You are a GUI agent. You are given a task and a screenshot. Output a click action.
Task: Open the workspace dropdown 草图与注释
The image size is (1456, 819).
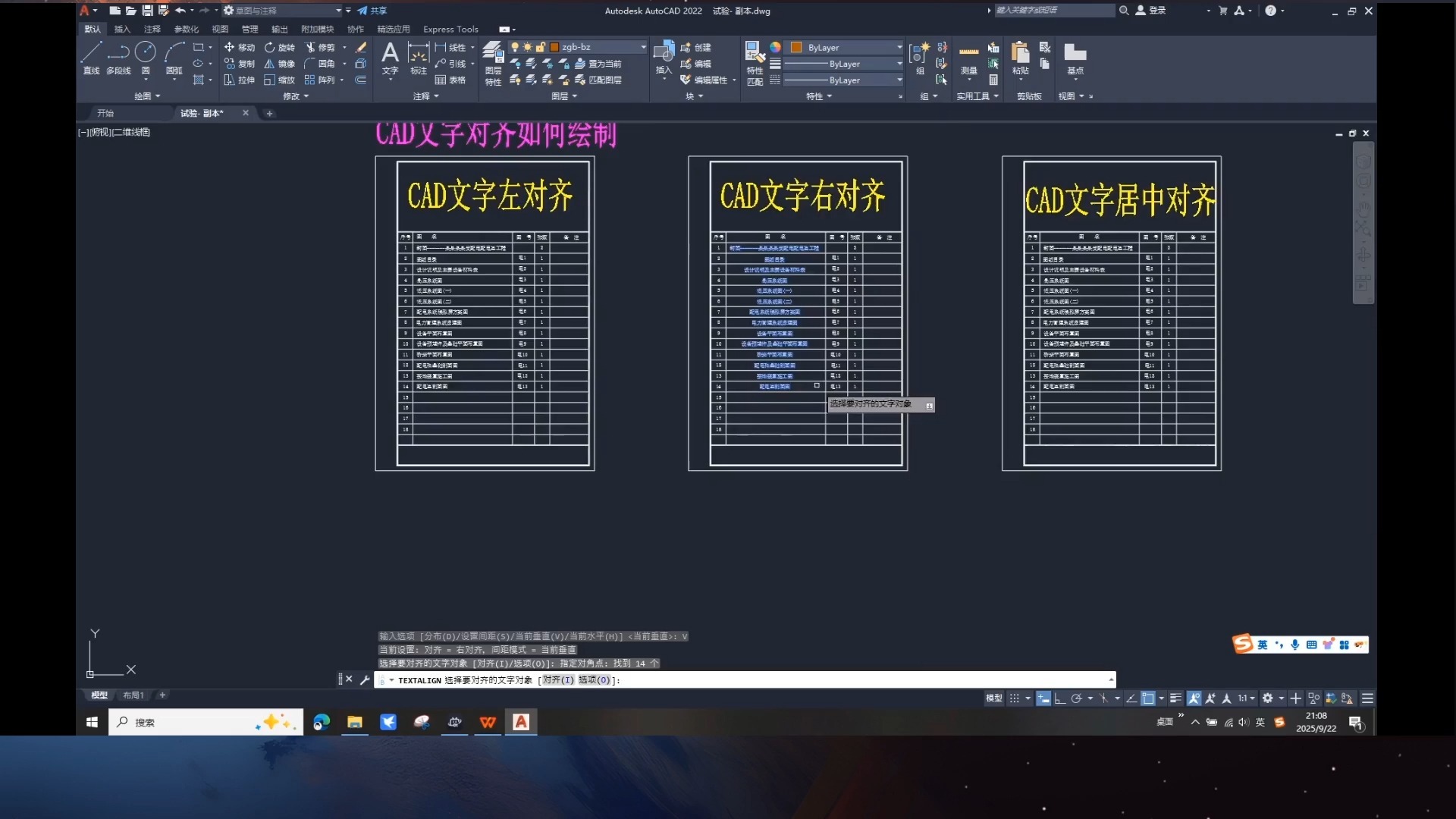coord(282,11)
